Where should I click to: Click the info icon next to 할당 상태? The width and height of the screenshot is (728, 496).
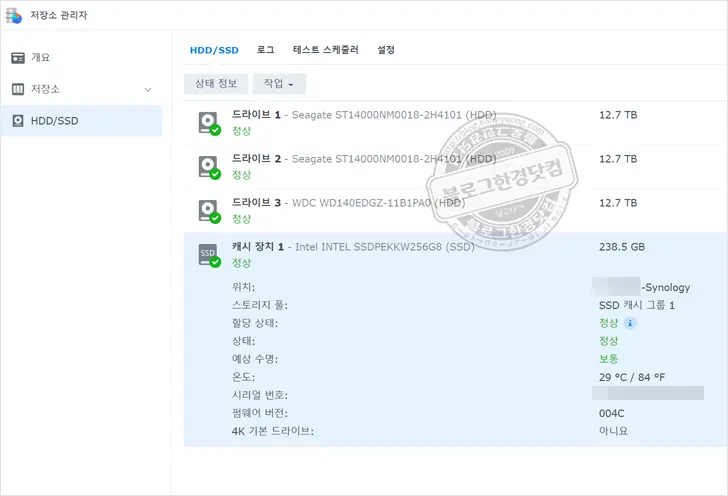pyautogui.click(x=630, y=323)
